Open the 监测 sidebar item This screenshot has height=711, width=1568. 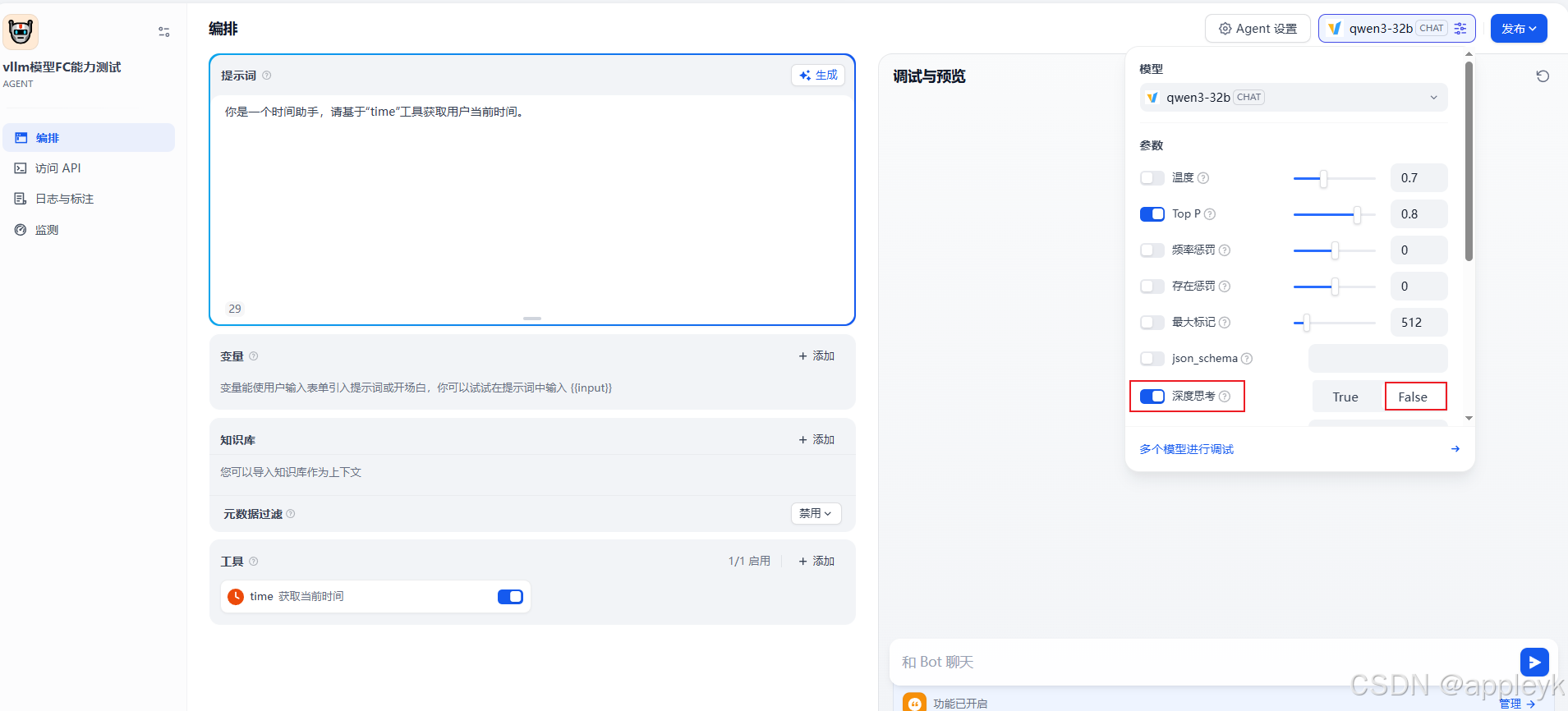point(89,230)
